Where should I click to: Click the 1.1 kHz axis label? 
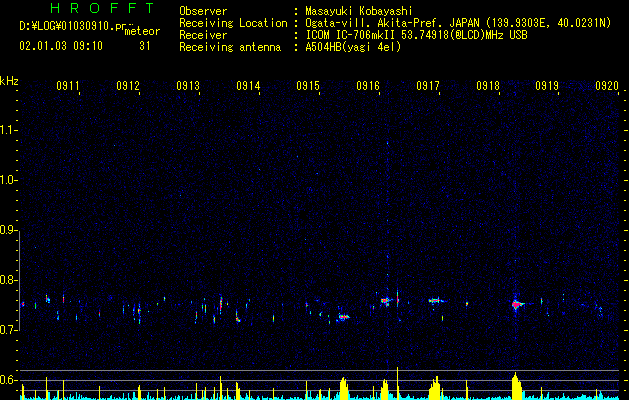click(x=9, y=130)
